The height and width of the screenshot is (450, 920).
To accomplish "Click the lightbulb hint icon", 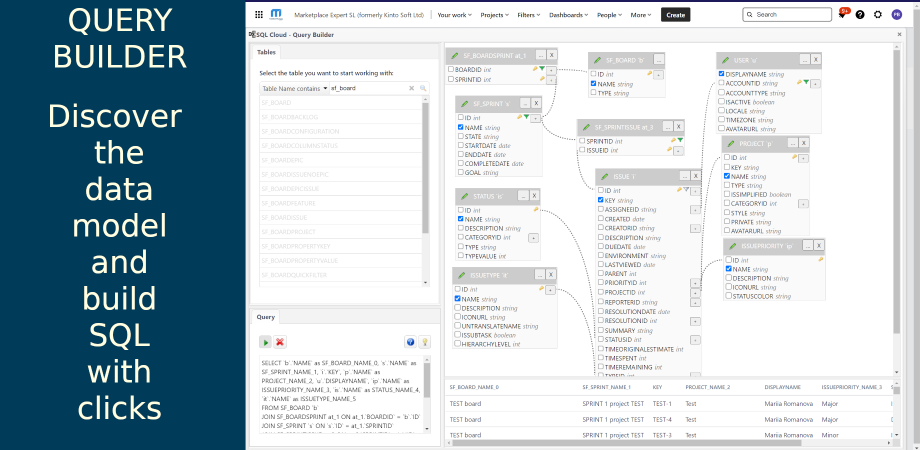I will coord(424,342).
